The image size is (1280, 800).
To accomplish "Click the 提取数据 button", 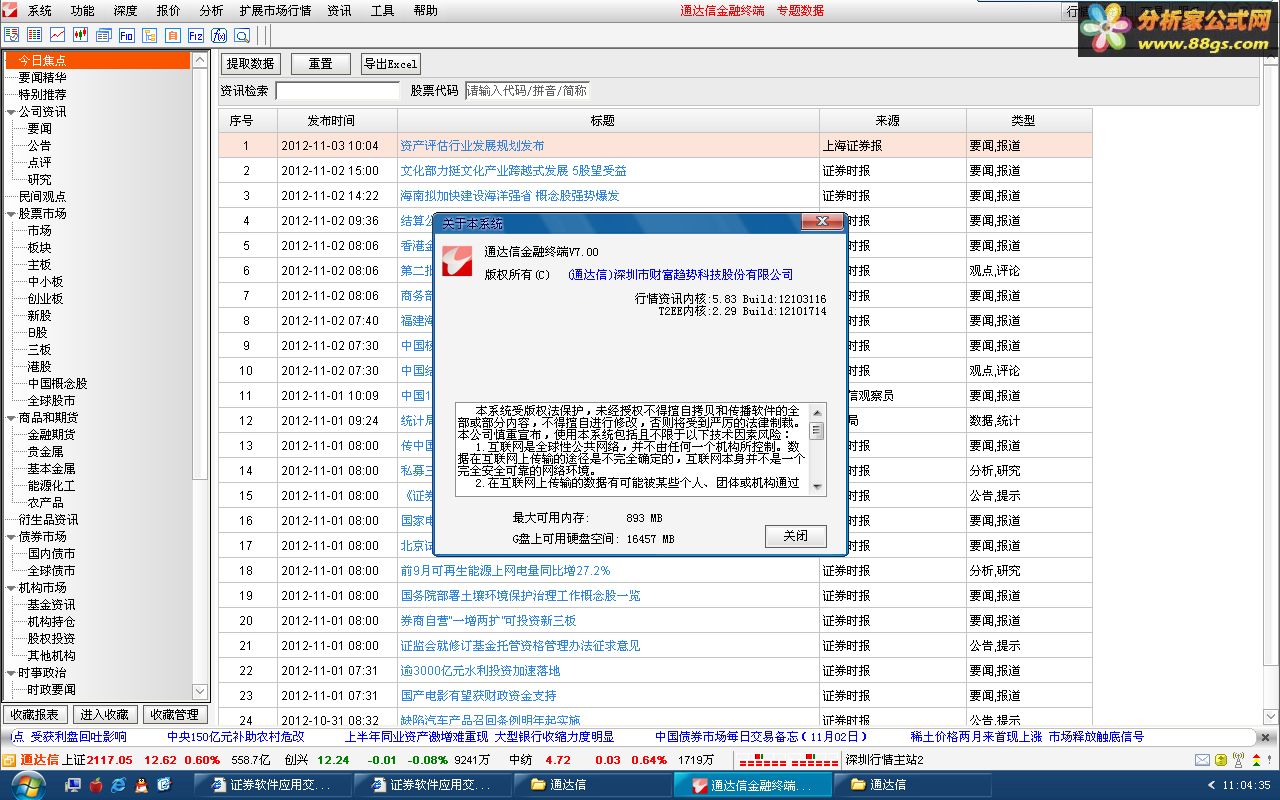I will 250,64.
